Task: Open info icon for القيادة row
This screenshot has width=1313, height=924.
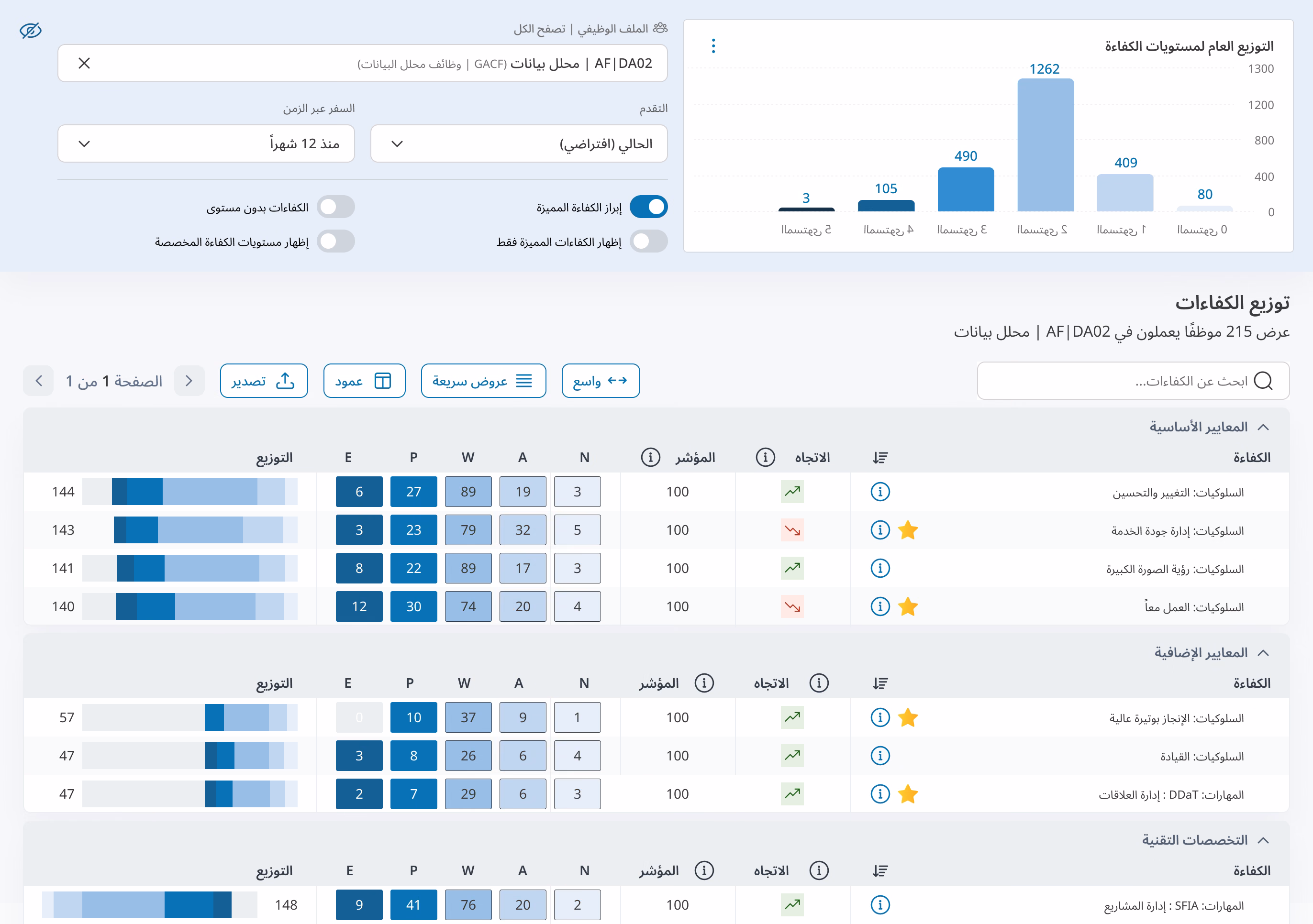Action: coord(880,756)
